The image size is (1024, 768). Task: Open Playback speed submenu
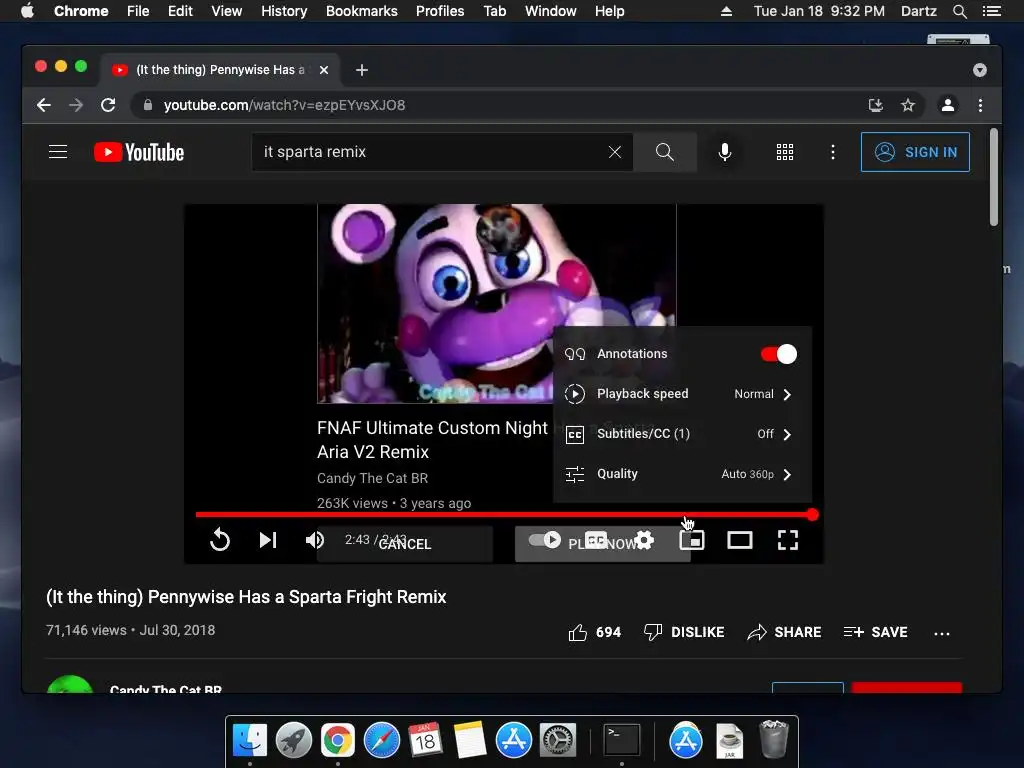tap(682, 394)
